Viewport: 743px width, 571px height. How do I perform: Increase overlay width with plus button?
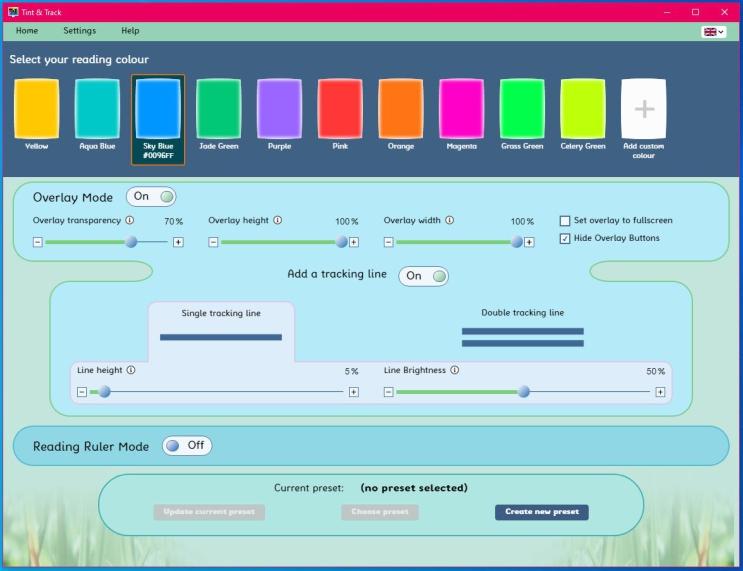[529, 242]
